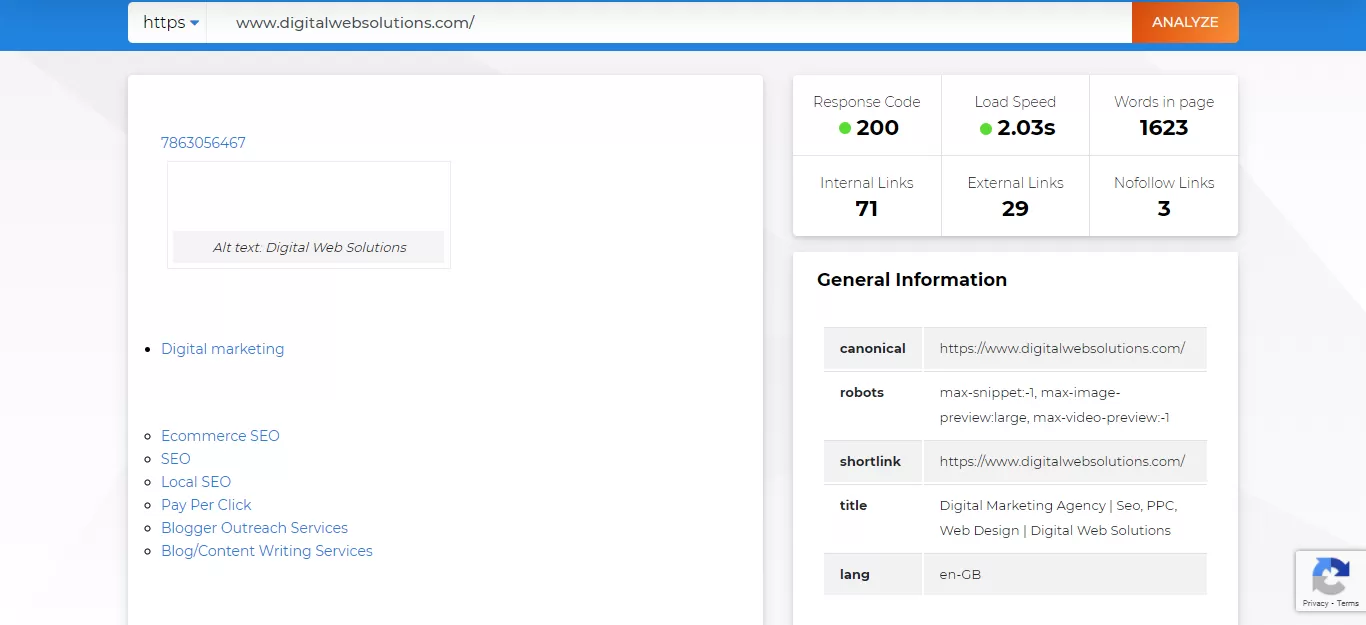This screenshot has width=1366, height=625.
Task: Click the SEO link
Action: 175,459
